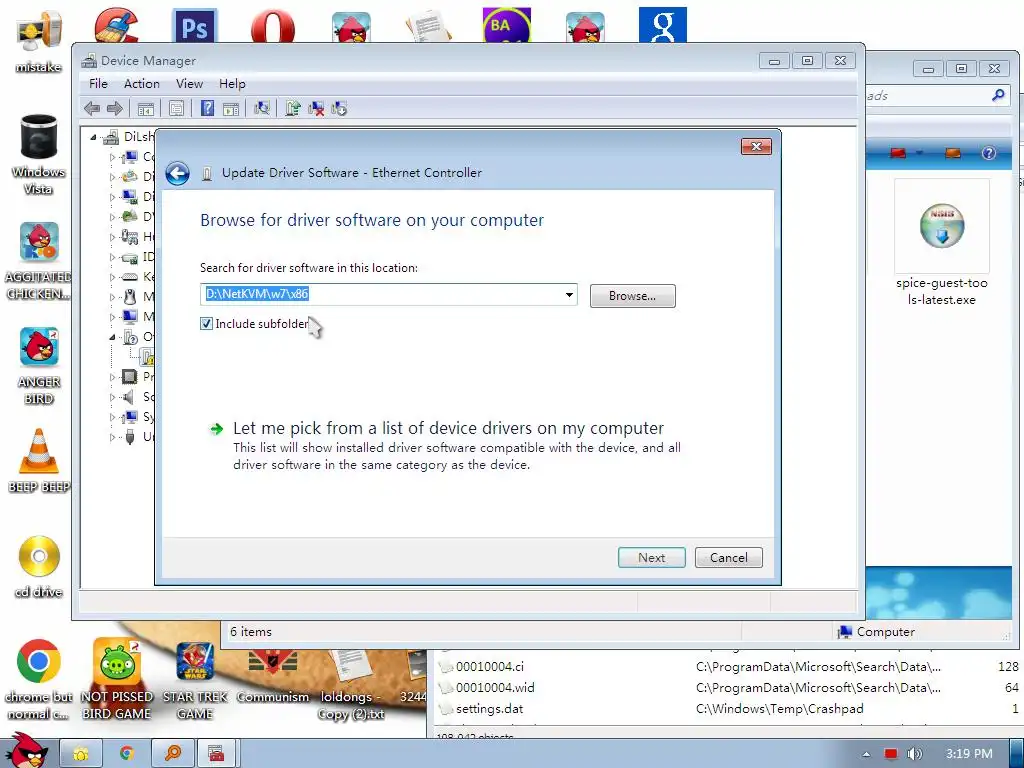Viewport: 1024px width, 768px height.
Task: Open the Properties toolbar icon in Device Manager
Action: (176, 108)
